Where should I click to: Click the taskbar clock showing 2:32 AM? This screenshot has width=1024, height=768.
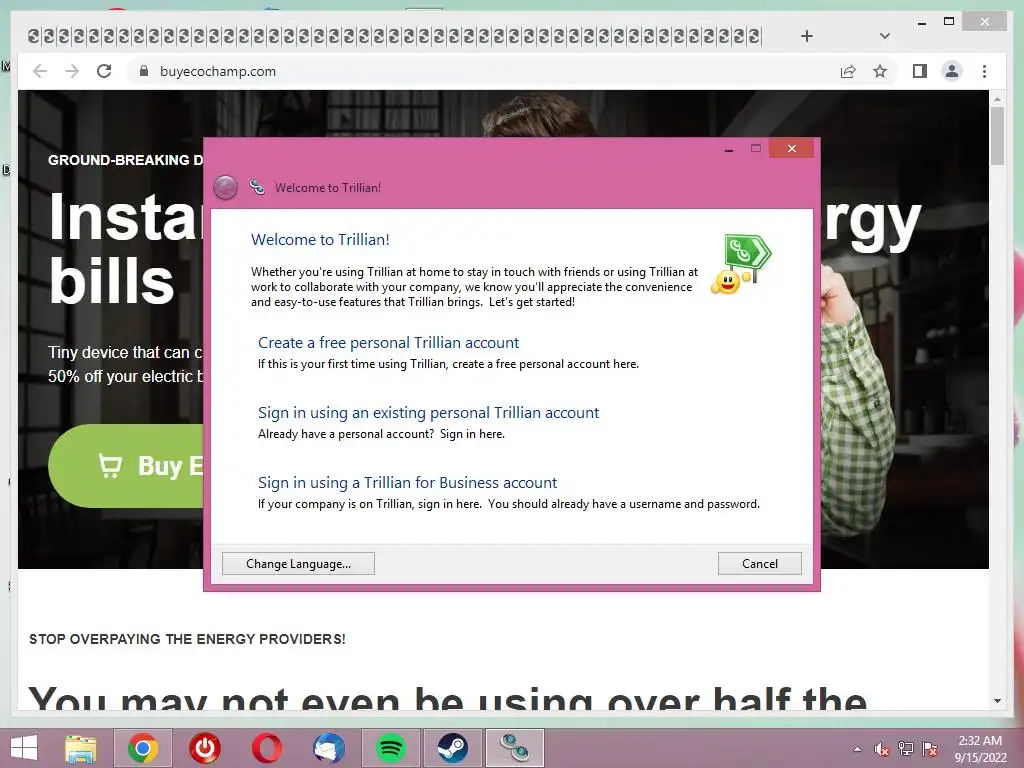980,749
